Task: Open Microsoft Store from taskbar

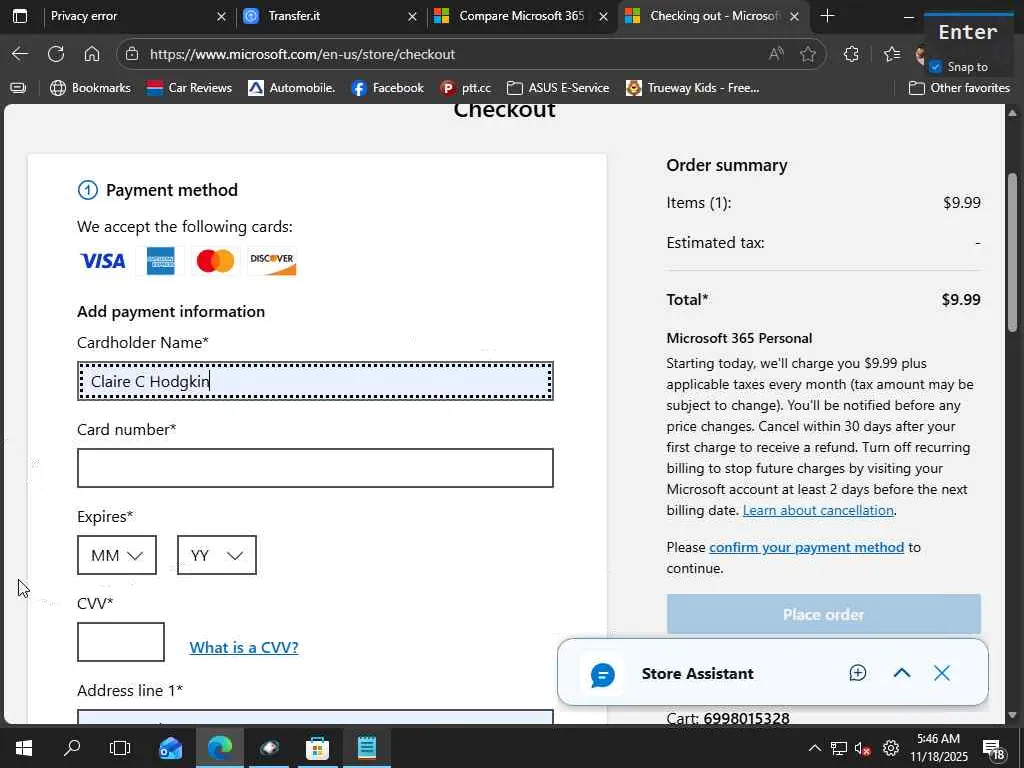Action: (x=317, y=748)
